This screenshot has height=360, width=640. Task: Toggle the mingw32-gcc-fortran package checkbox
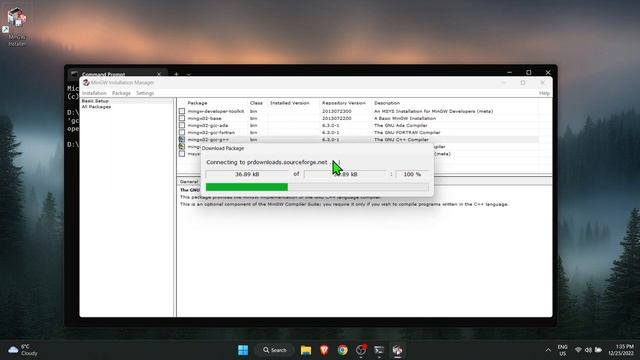coord(182,132)
